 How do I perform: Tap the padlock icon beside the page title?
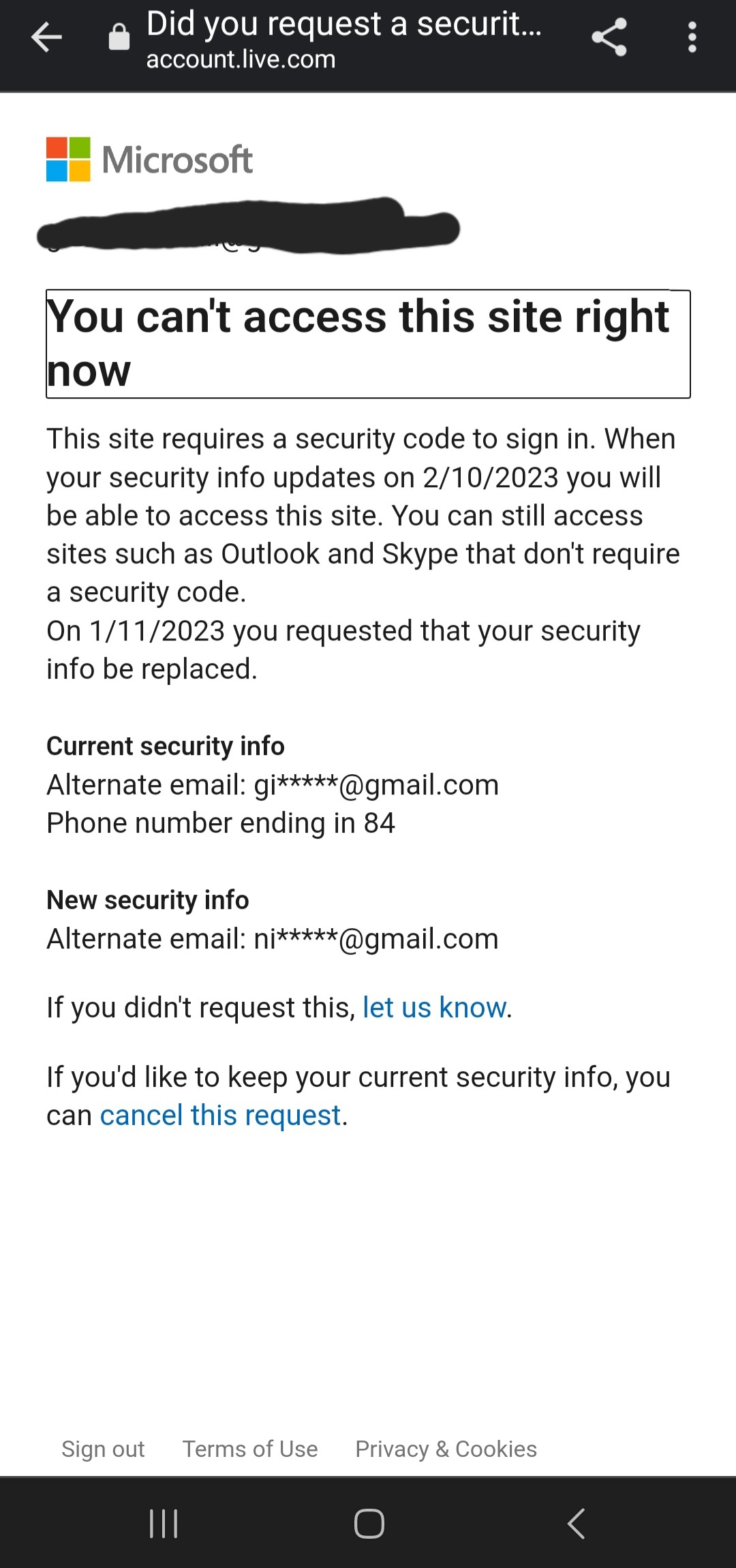coord(118,38)
